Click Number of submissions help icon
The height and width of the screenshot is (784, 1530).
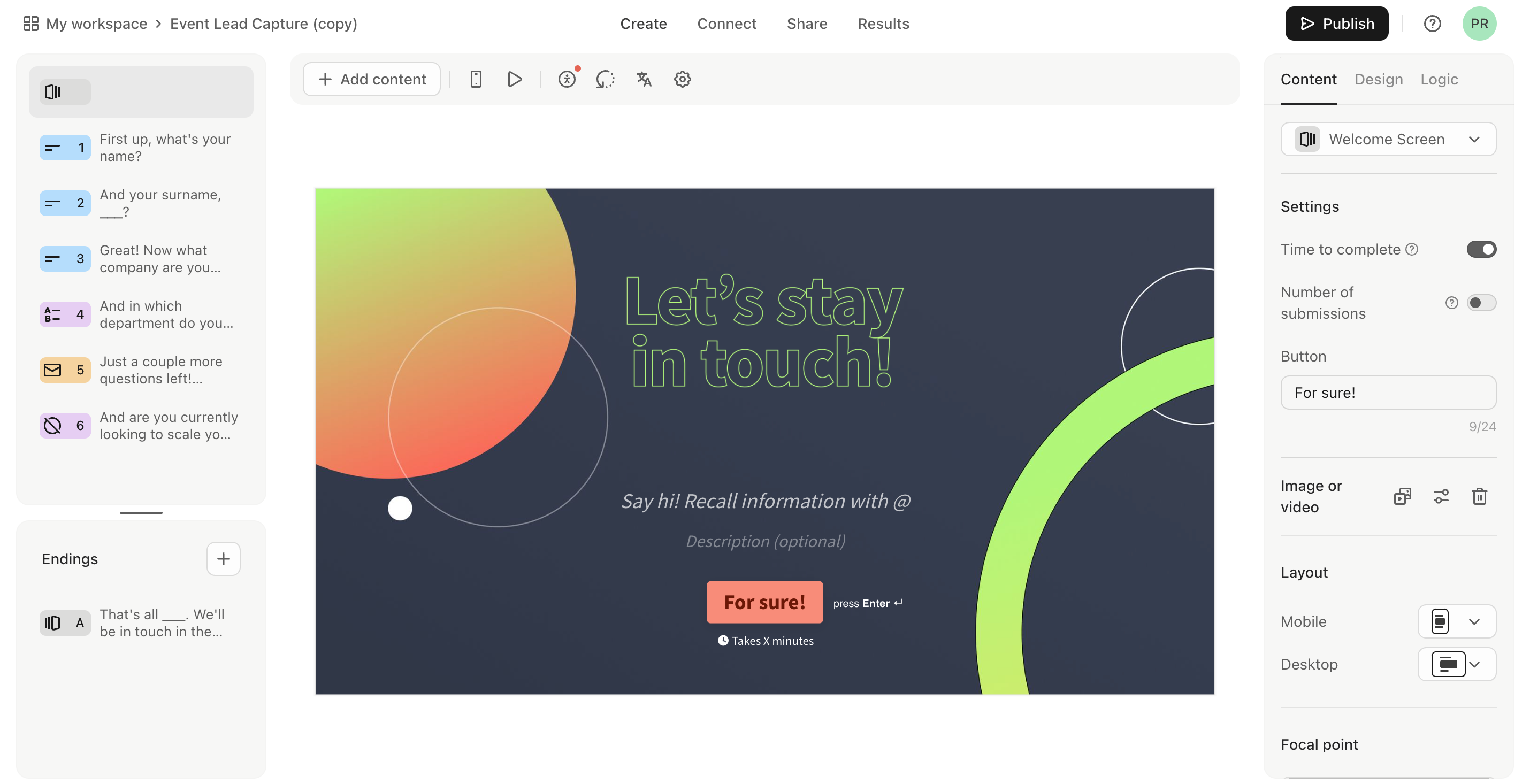pos(1451,303)
